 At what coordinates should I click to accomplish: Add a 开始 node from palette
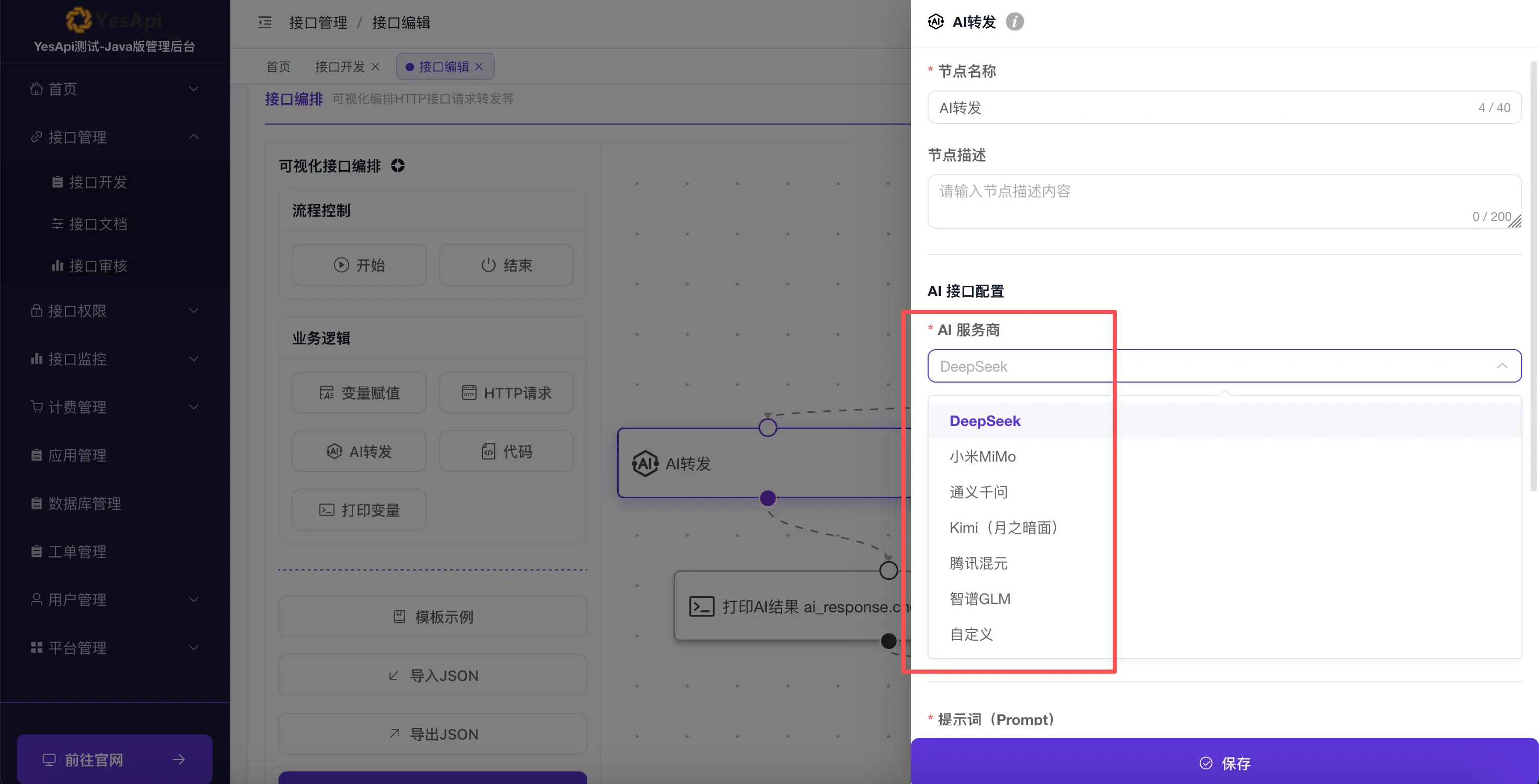[x=359, y=265]
